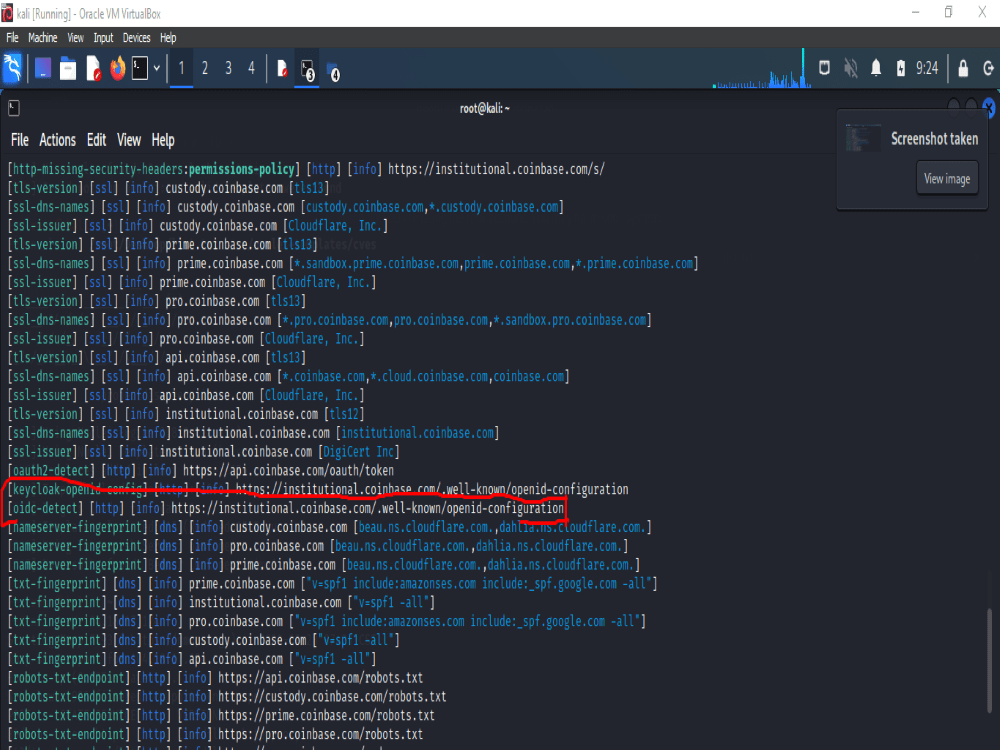Open the terminal Edit menu

click(x=96, y=140)
